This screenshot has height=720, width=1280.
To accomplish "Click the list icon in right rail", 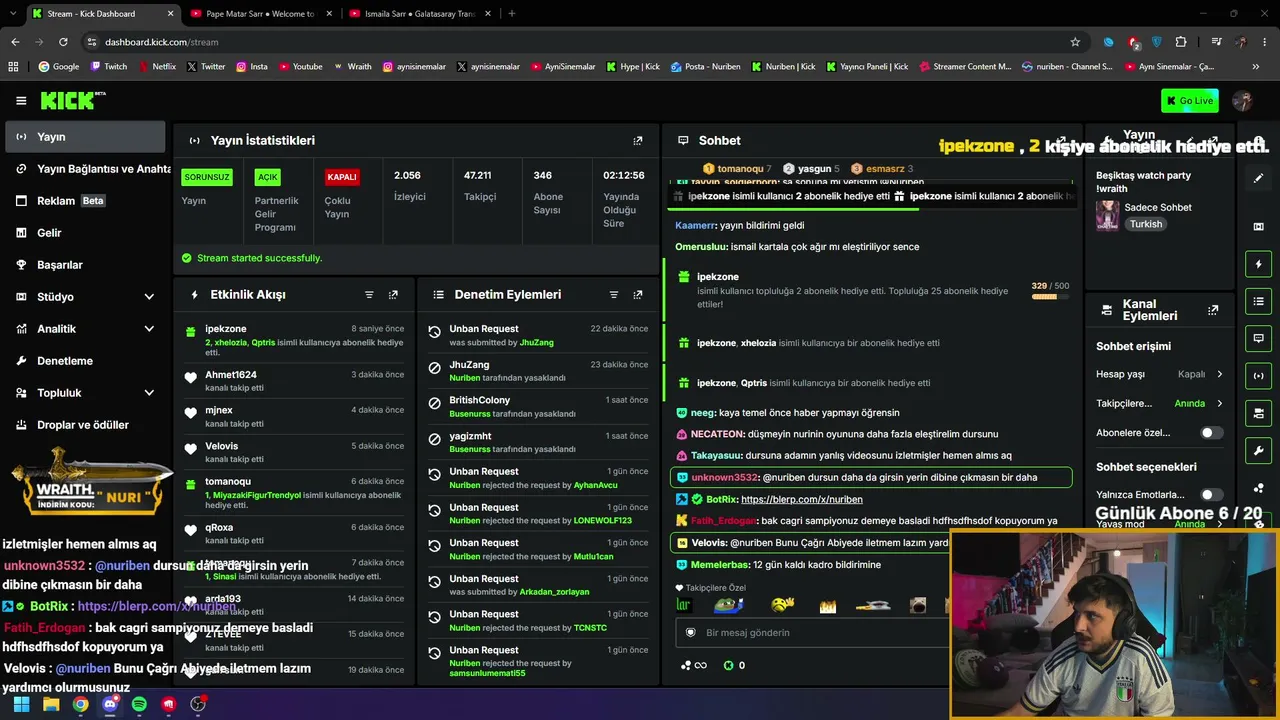I will click(1259, 301).
